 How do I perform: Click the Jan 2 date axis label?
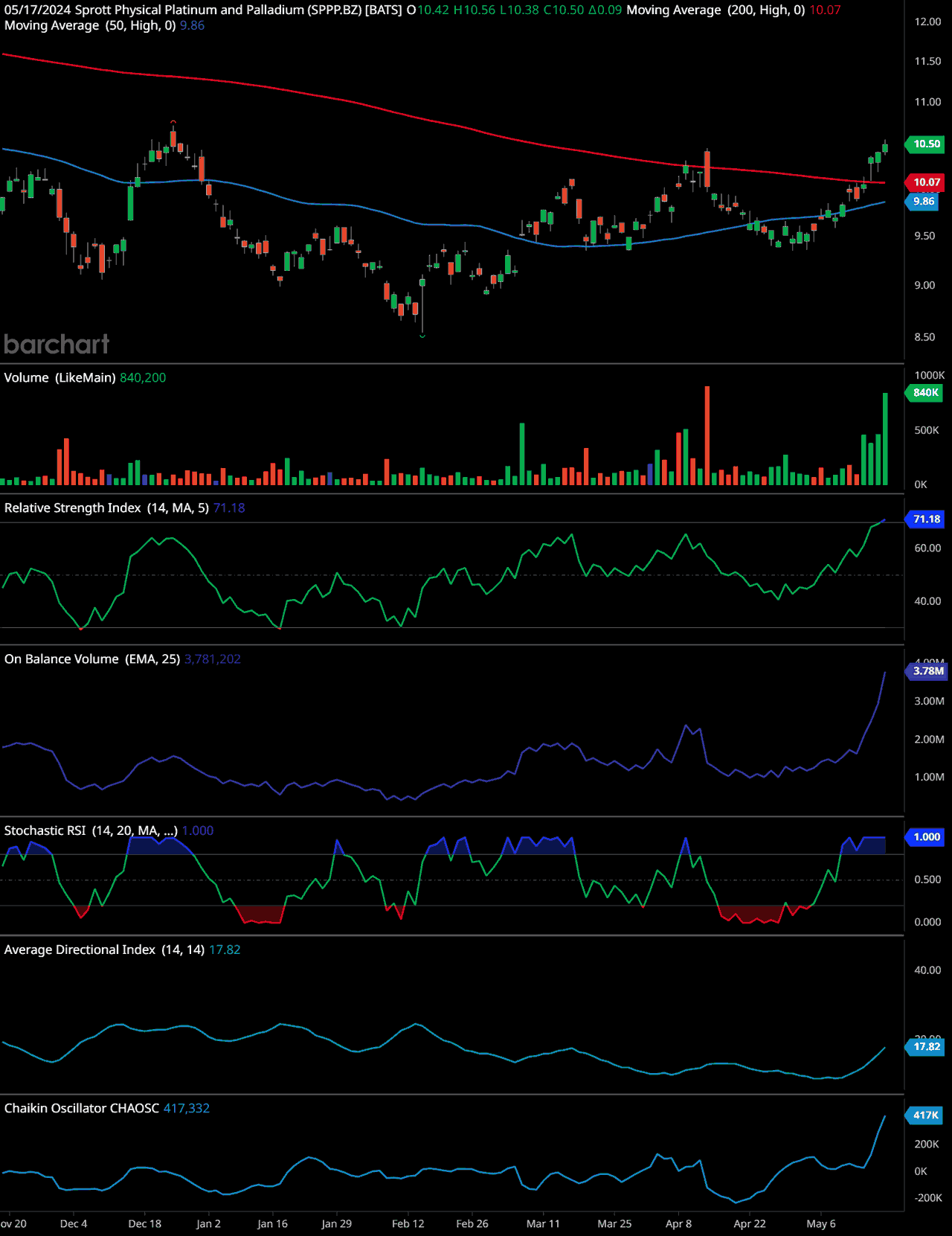(208, 1223)
